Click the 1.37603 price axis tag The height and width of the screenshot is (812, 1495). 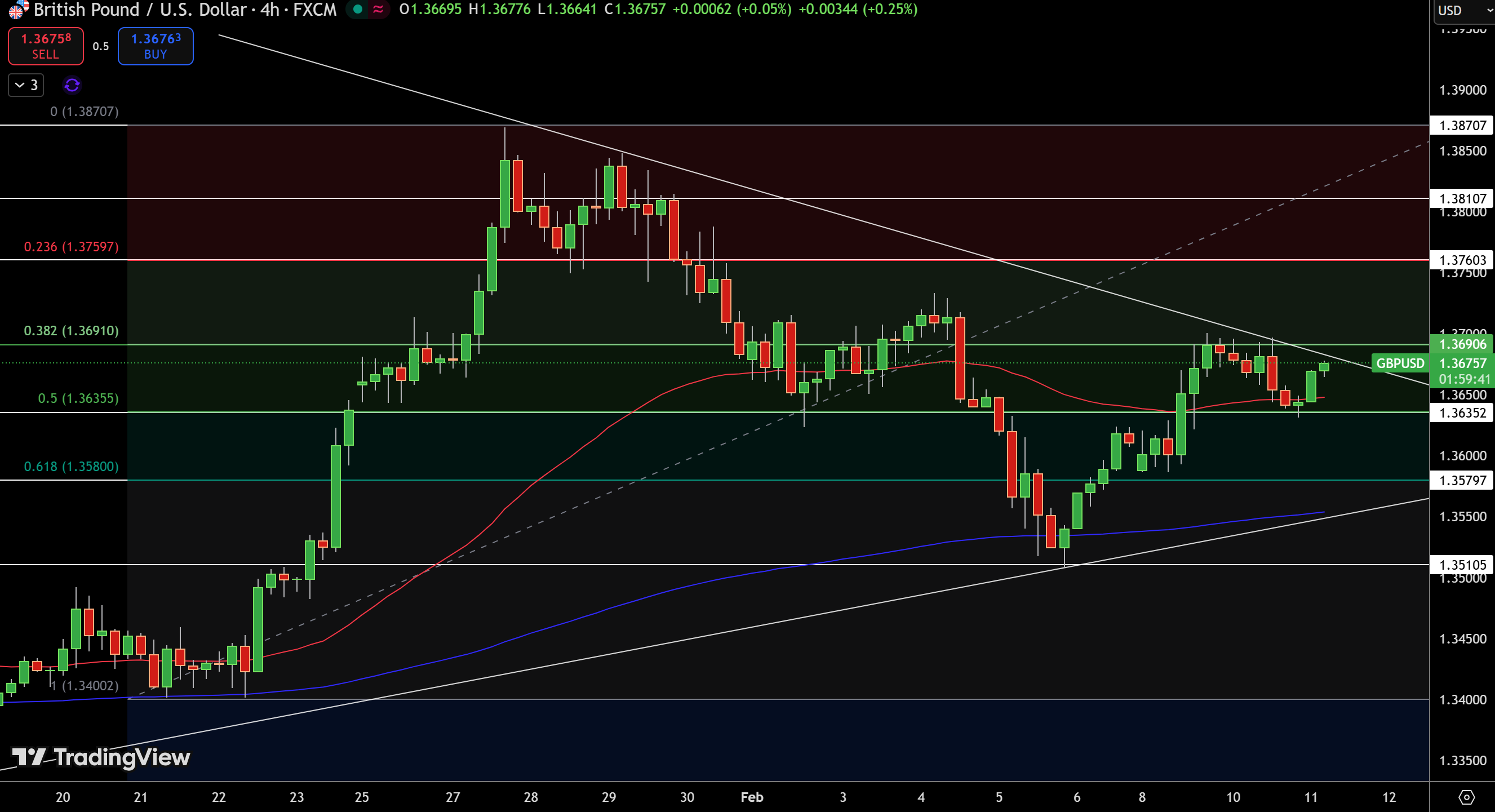[x=1462, y=260]
